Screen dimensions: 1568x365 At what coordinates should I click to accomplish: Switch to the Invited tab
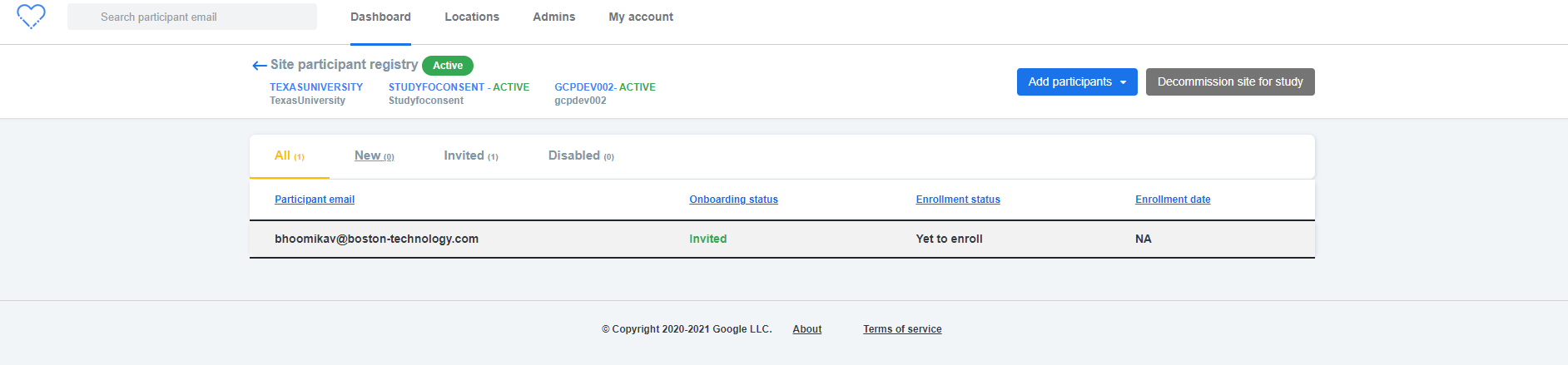coord(470,155)
